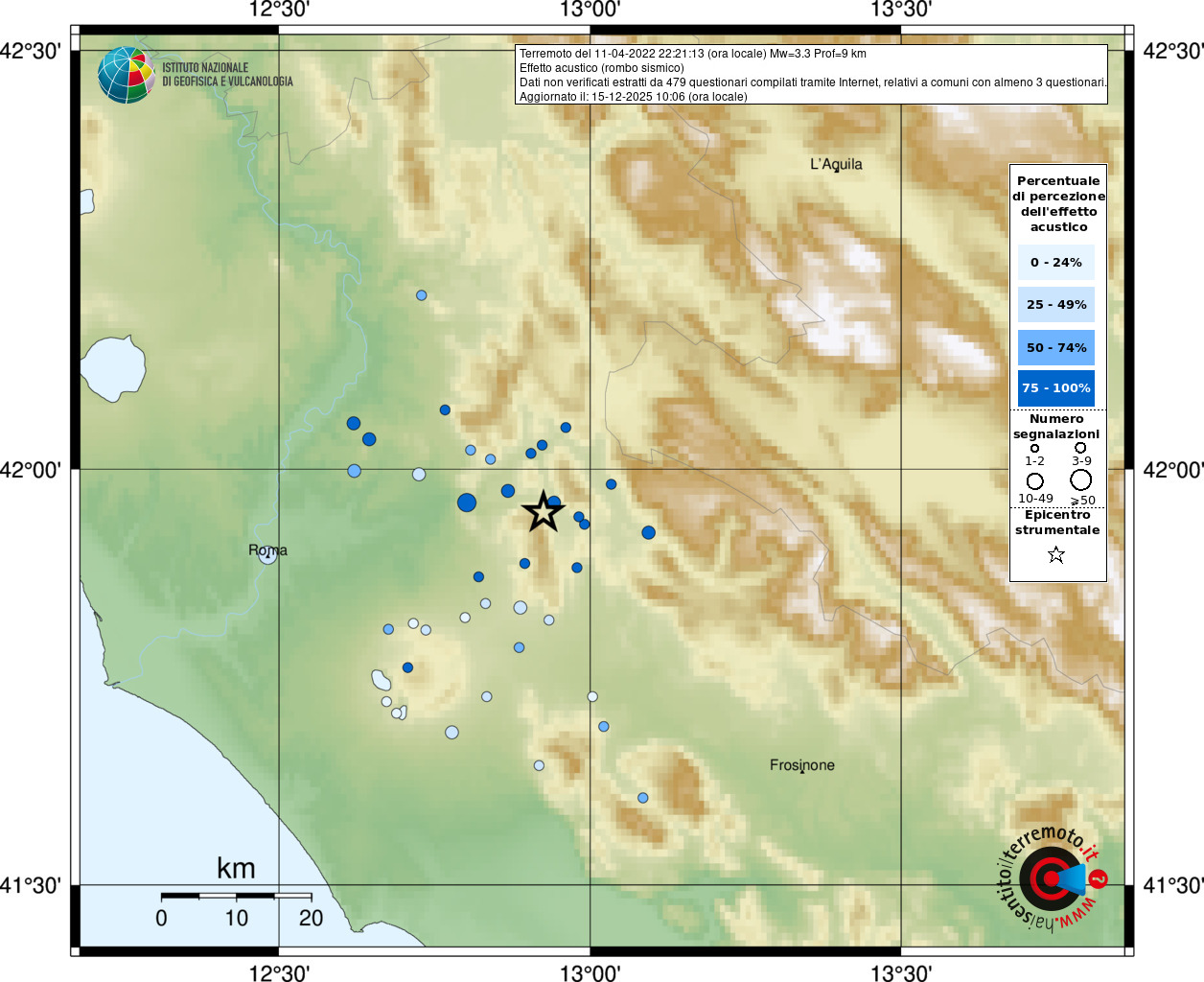Select the 25 - 49% legend swatch
1204x982 pixels.
click(x=1056, y=304)
